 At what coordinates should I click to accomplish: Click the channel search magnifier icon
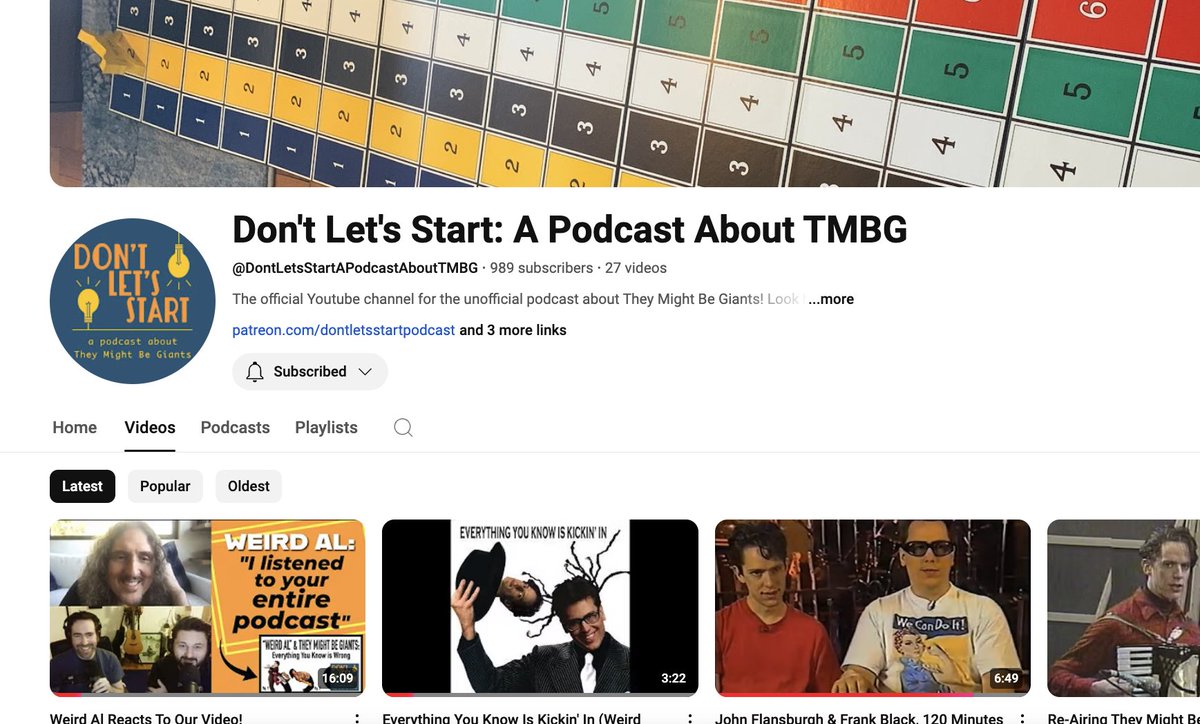click(x=403, y=428)
